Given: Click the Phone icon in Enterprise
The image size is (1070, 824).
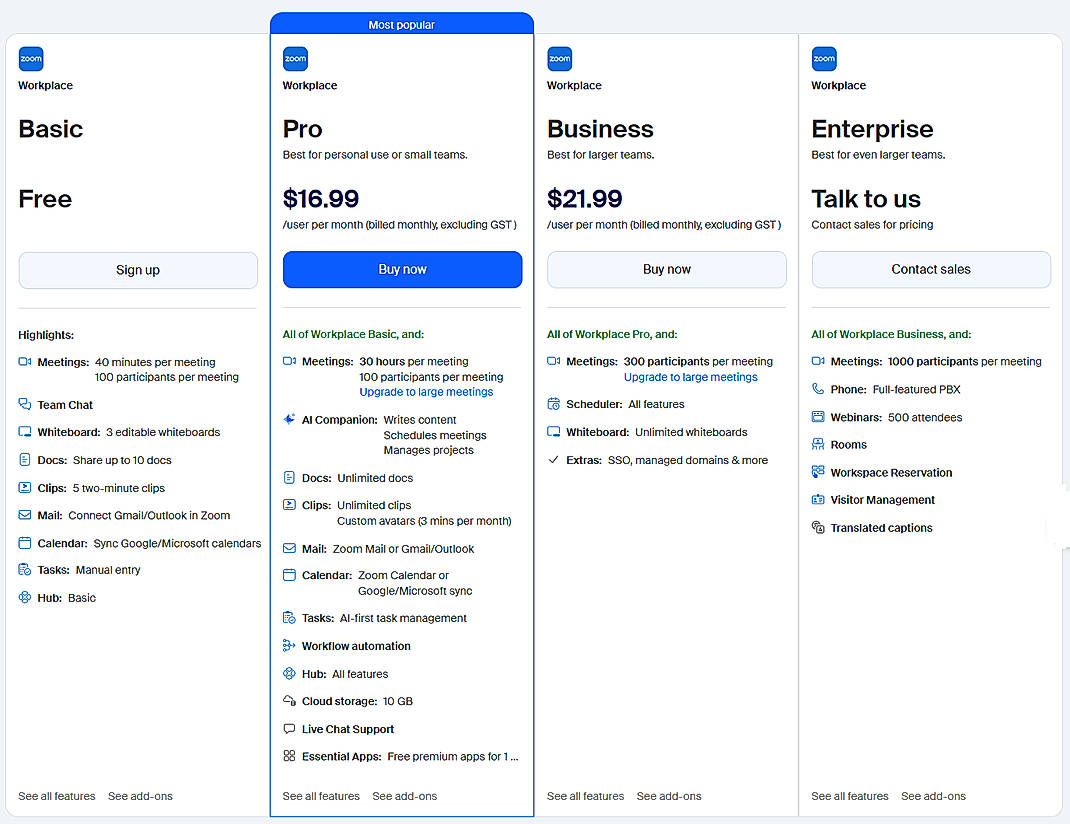Looking at the screenshot, I should [818, 389].
